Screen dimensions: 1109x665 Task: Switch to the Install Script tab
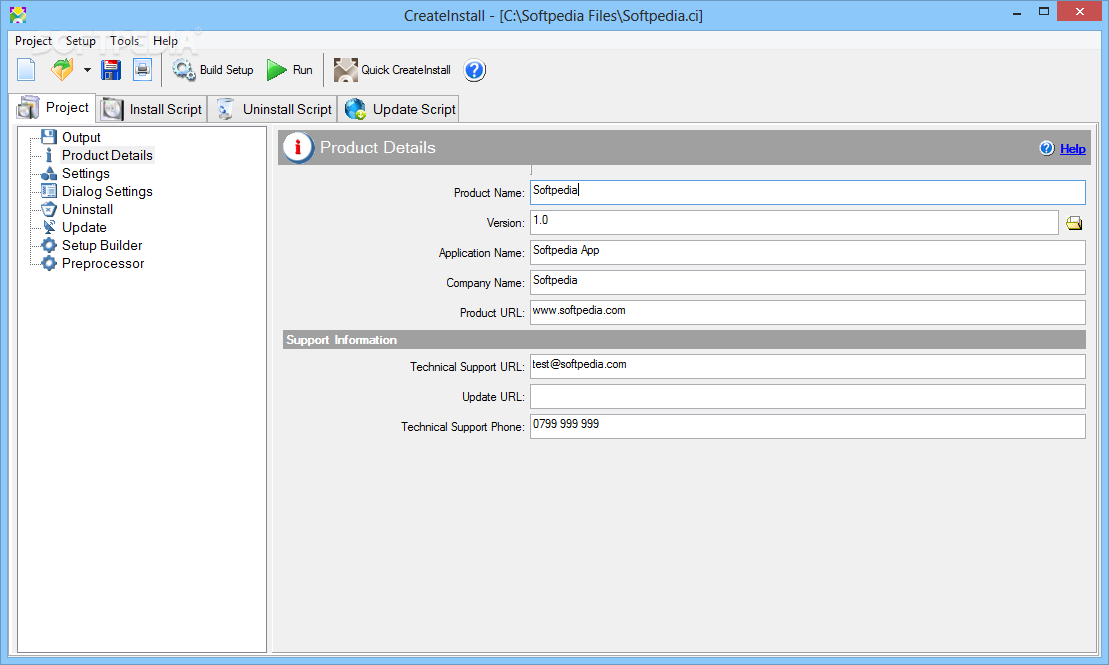pyautogui.click(x=152, y=109)
